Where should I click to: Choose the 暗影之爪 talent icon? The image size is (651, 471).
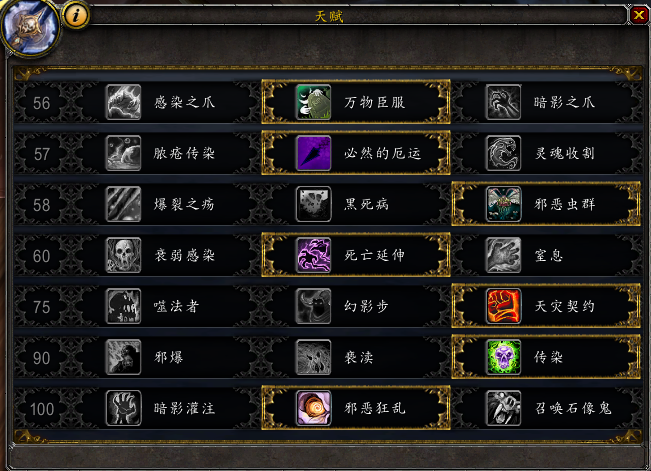pos(503,102)
